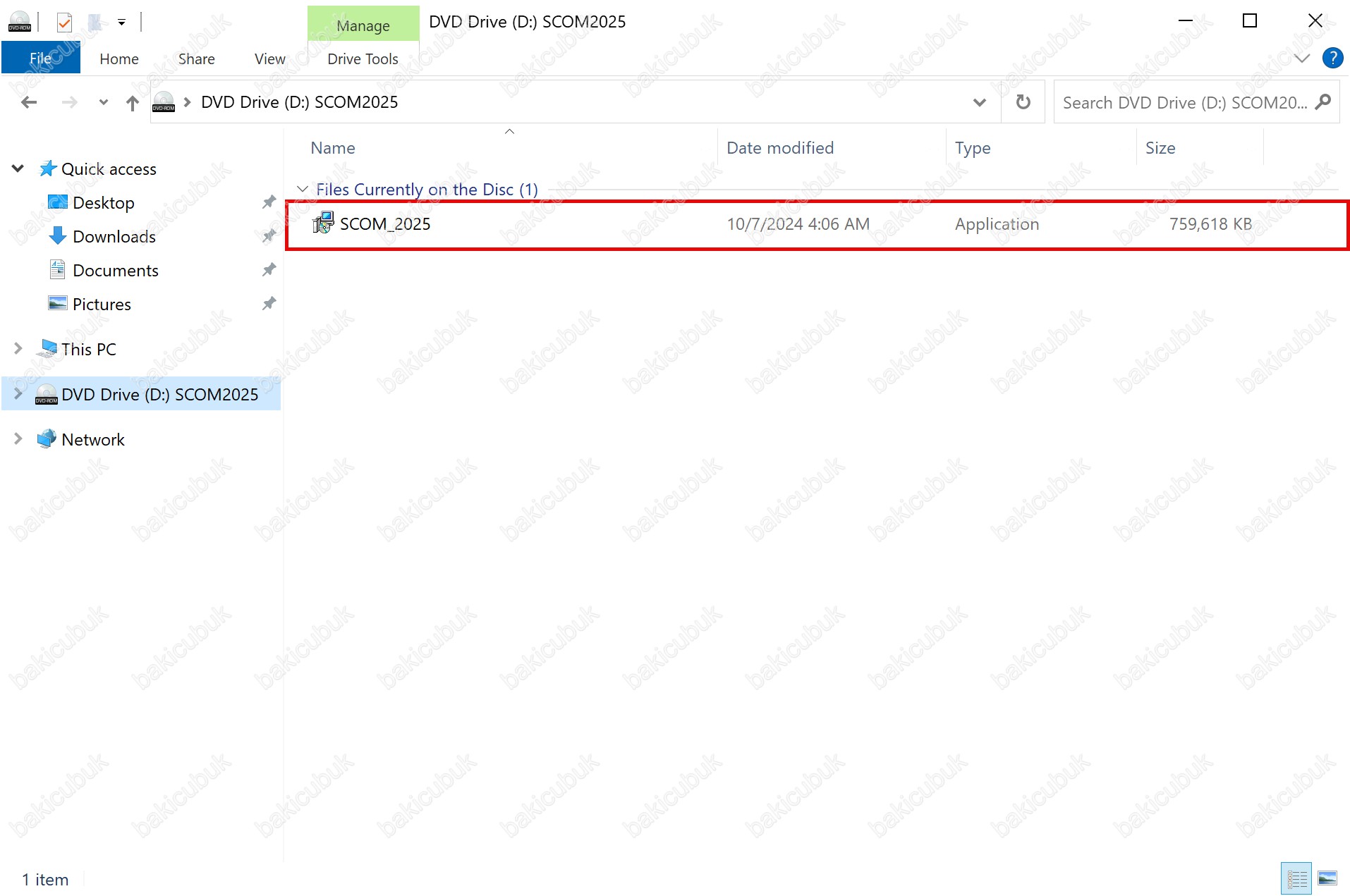This screenshot has width=1350, height=896.
Task: Select DVD Drive (D:) SCOM2025 in sidebar
Action: coord(159,395)
